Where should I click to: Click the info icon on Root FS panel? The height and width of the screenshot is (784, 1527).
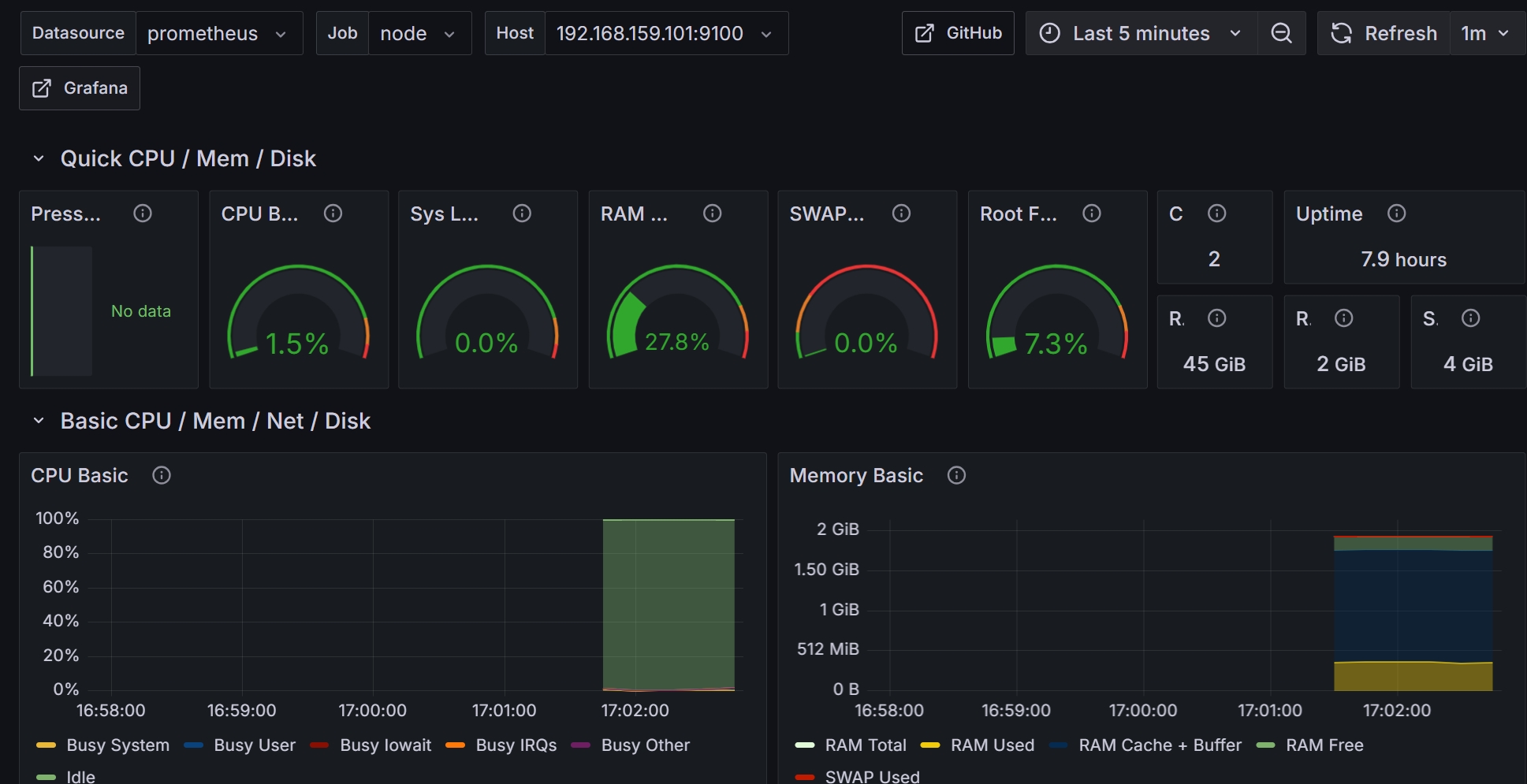click(1092, 214)
